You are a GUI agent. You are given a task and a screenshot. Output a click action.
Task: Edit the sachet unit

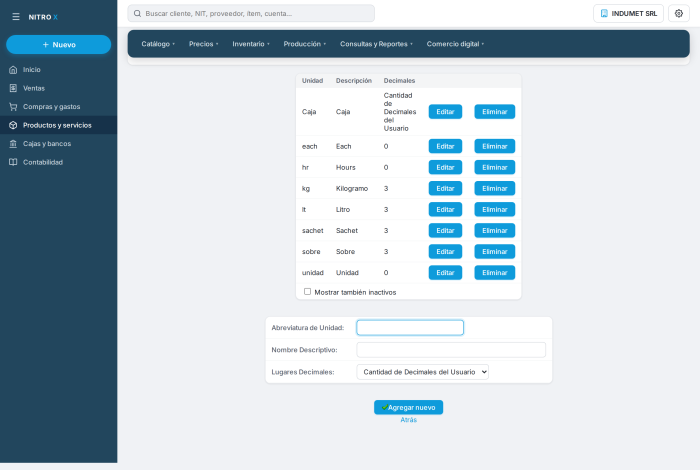(445, 230)
